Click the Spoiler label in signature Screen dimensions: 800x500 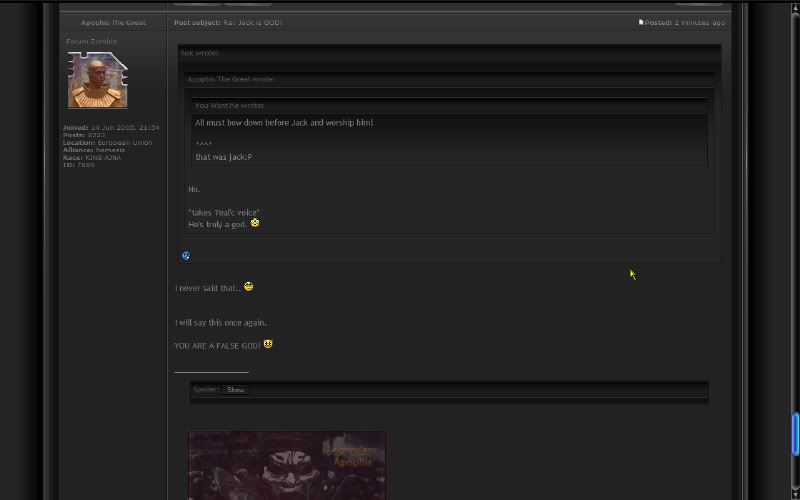pos(205,389)
